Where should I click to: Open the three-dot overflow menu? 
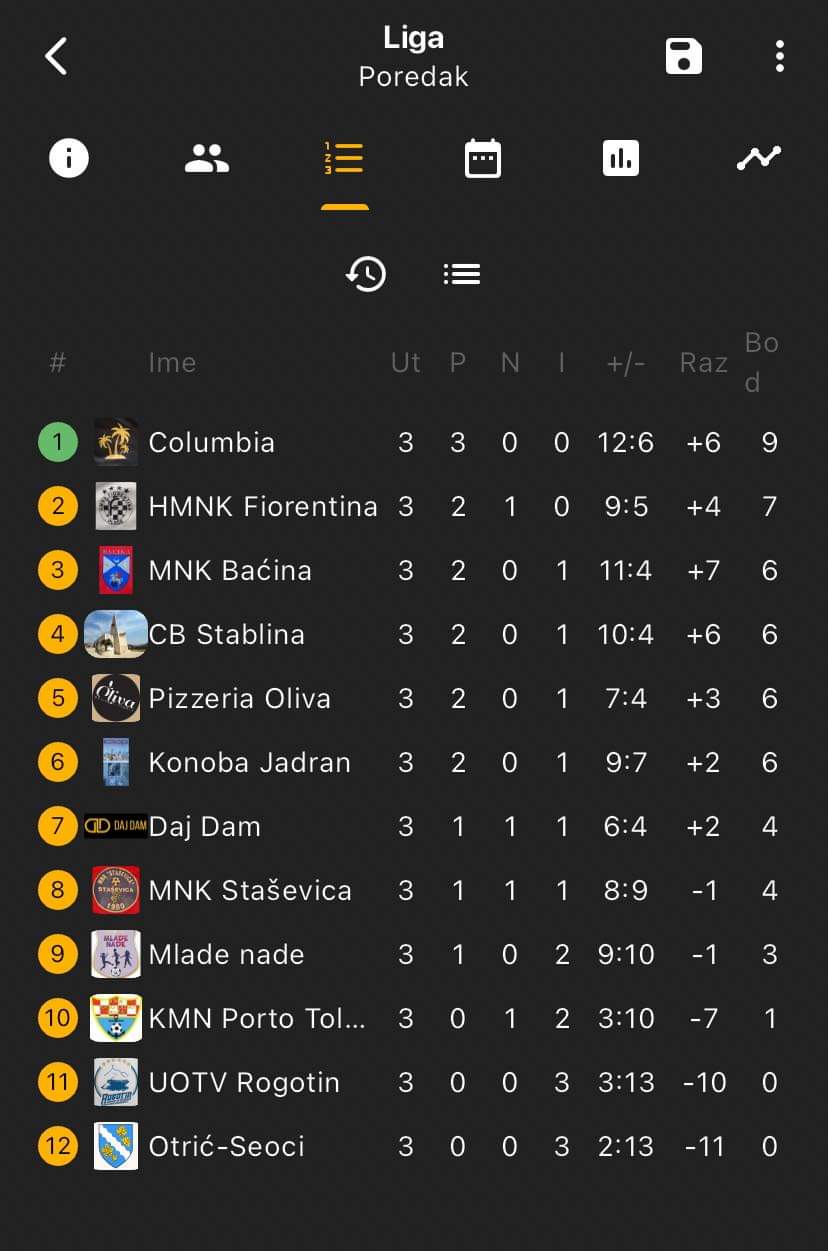[x=780, y=56]
